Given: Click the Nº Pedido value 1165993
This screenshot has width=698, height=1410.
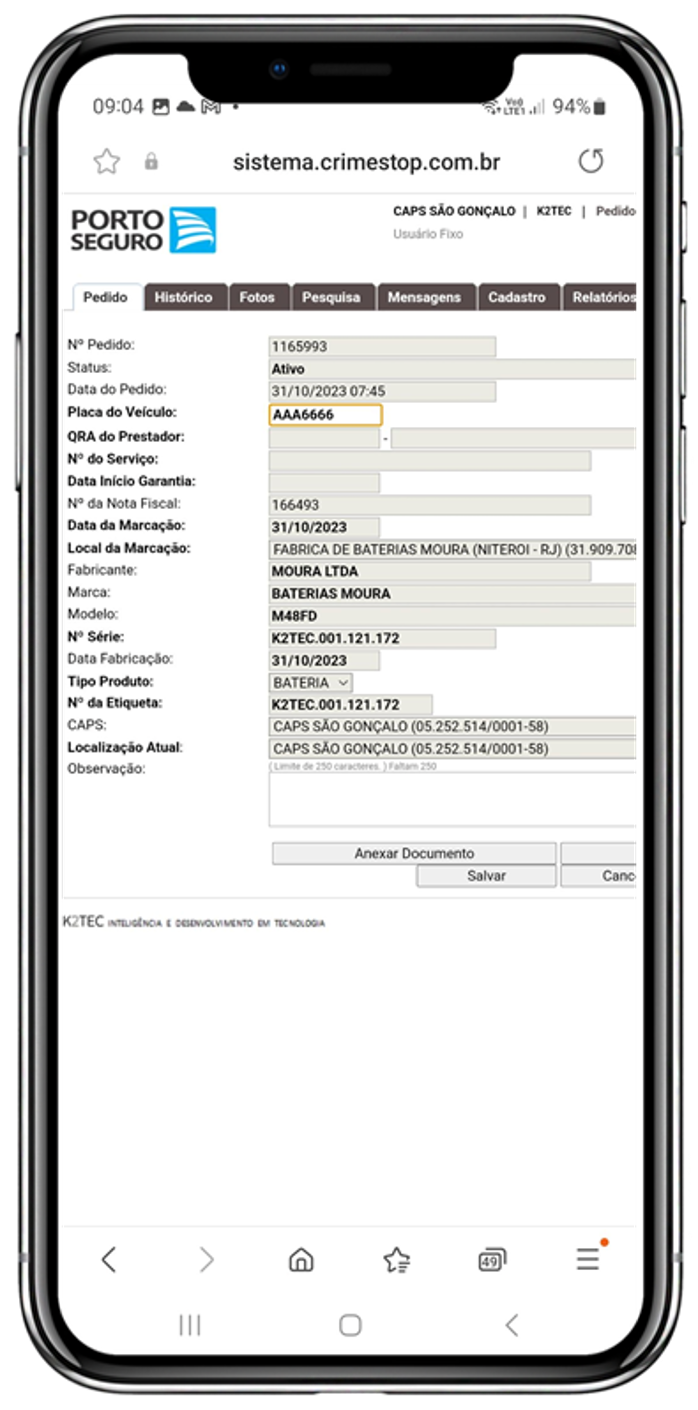Looking at the screenshot, I should pyautogui.click(x=382, y=347).
